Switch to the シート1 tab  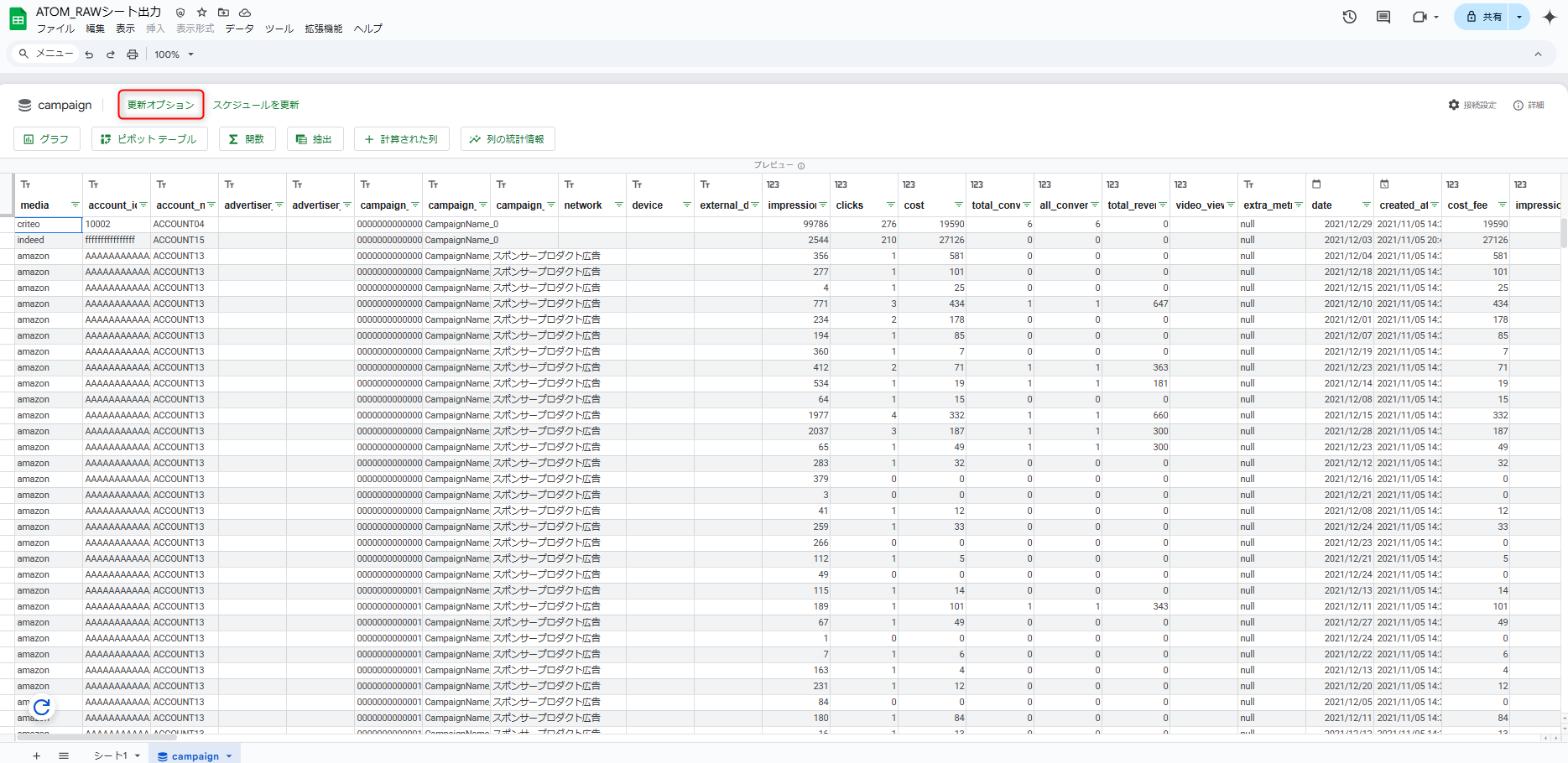pos(111,755)
